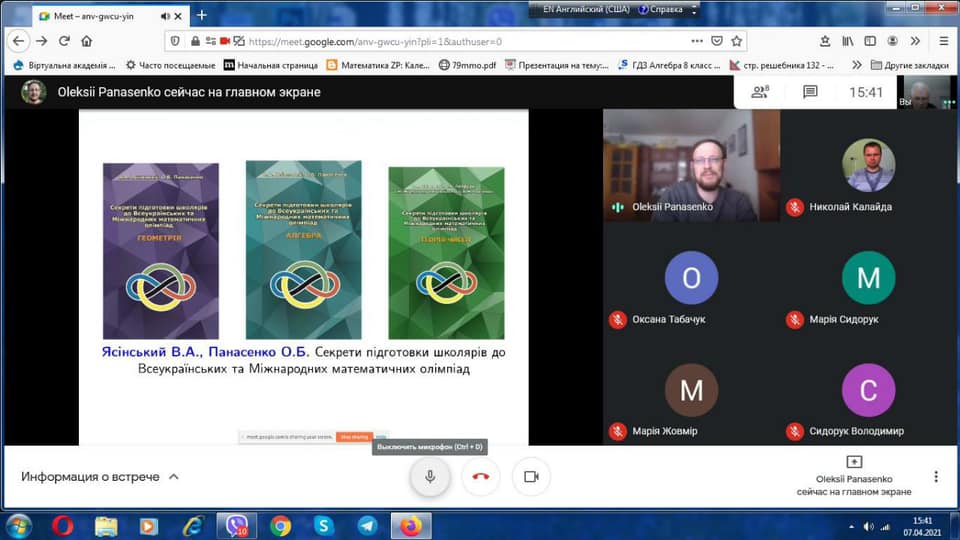Mute tab audio via speaker icon
This screenshot has height=540, width=960.
[x=165, y=17]
